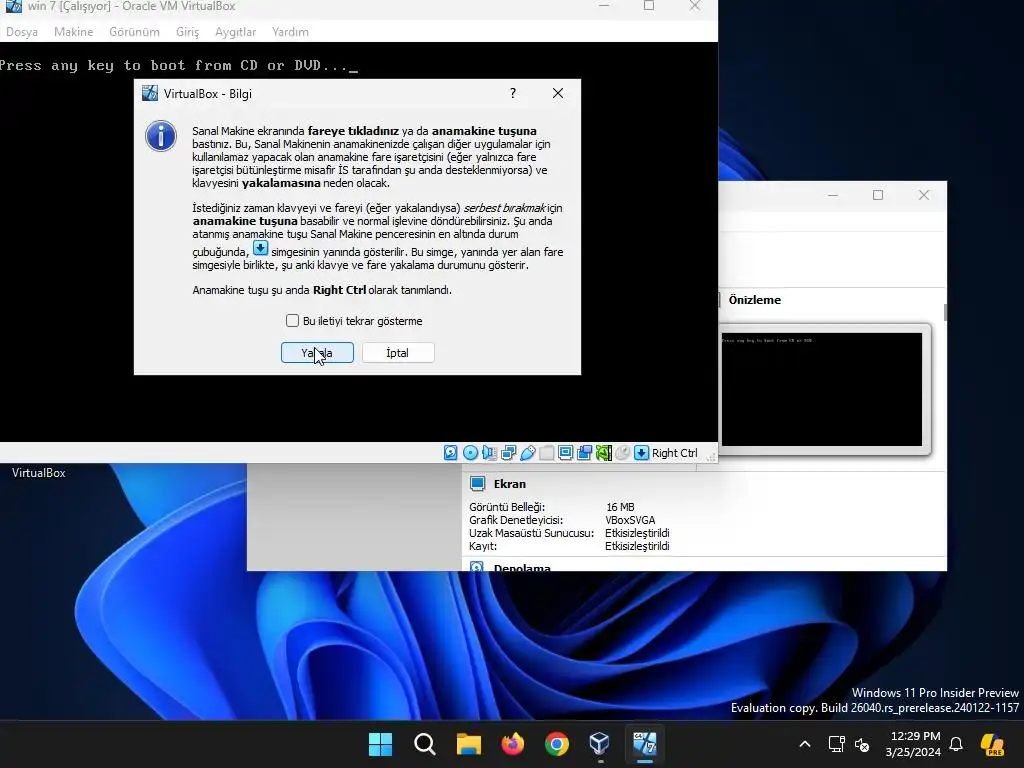The height and width of the screenshot is (768, 1024).
Task: Click the hard disk activity status icon
Action: pyautogui.click(x=451, y=453)
